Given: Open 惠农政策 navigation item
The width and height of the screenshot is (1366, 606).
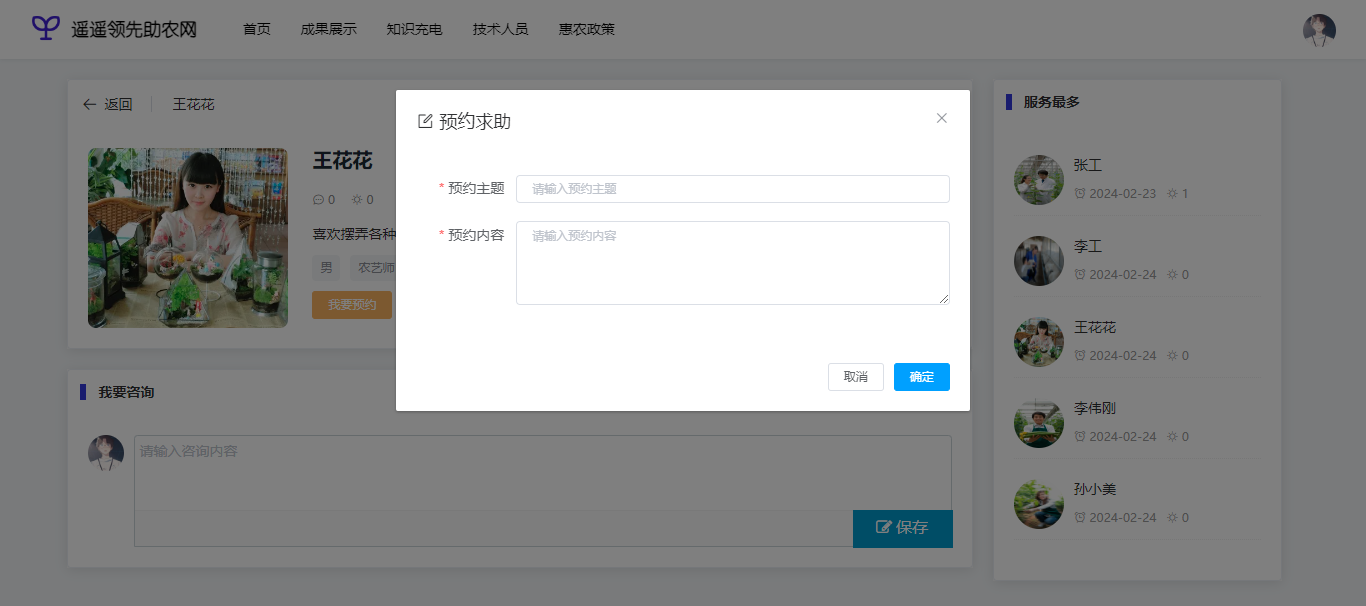Looking at the screenshot, I should 587,29.
